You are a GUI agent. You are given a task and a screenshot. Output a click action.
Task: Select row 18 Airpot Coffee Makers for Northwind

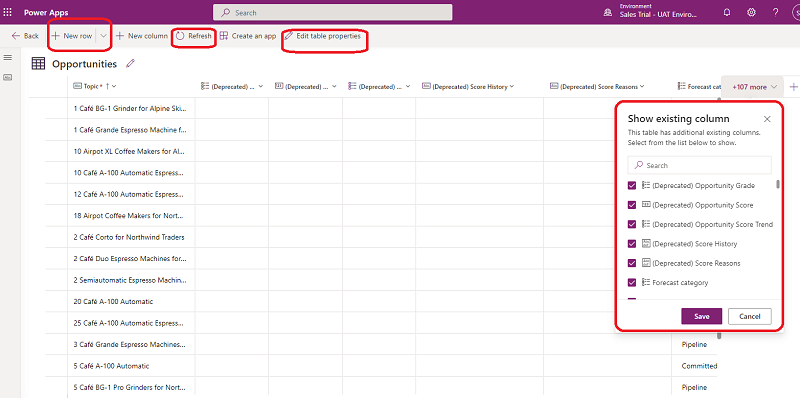130,216
